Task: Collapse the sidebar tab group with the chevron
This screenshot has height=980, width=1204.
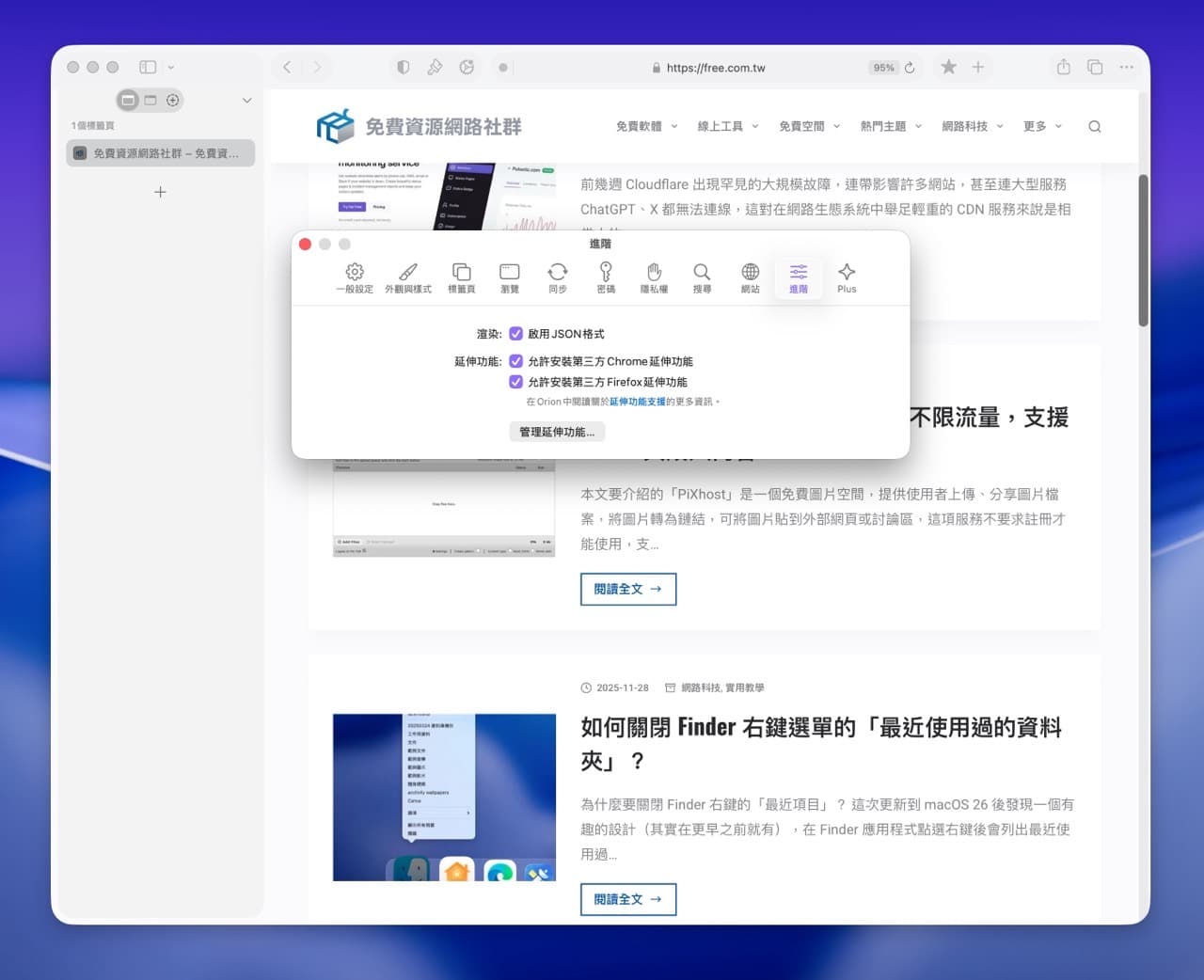Action: 246,100
